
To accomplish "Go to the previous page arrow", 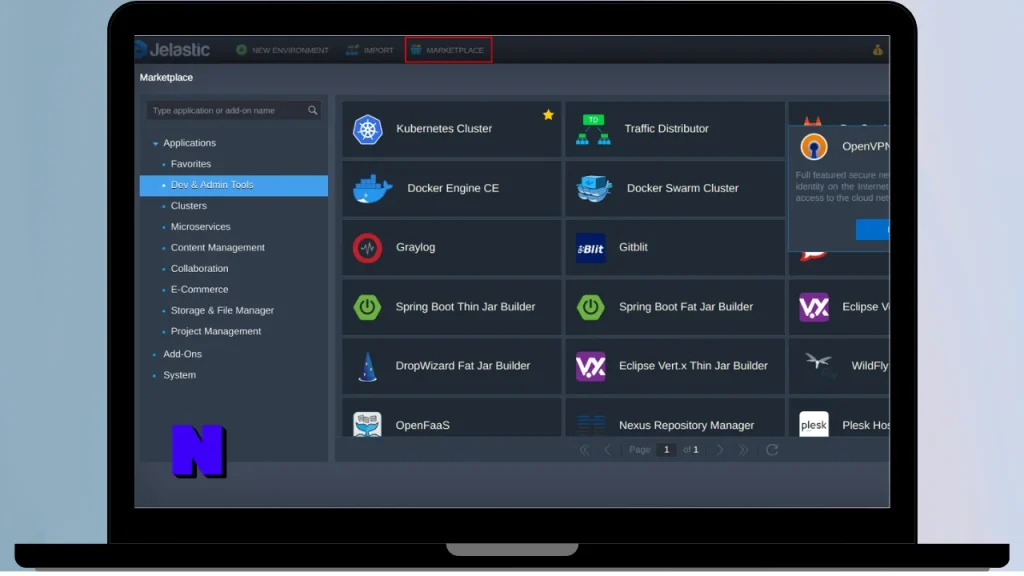I will (607, 450).
